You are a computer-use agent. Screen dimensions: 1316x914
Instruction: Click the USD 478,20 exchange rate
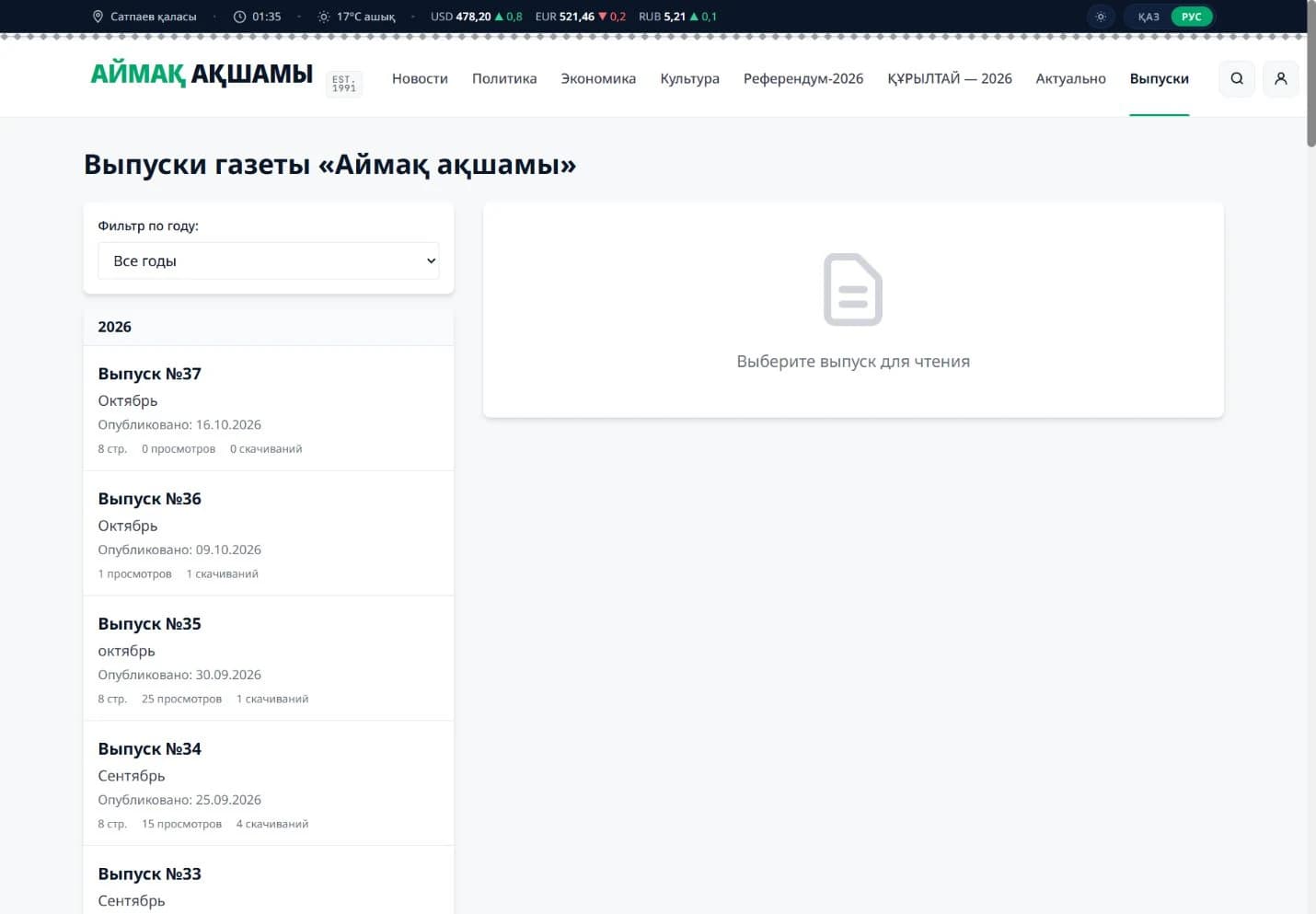[477, 17]
